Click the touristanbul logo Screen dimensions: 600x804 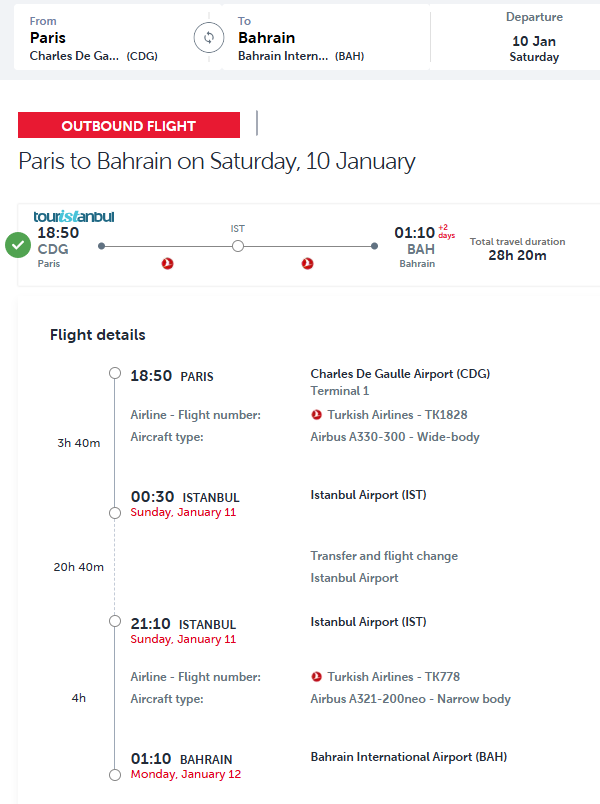pos(74,216)
